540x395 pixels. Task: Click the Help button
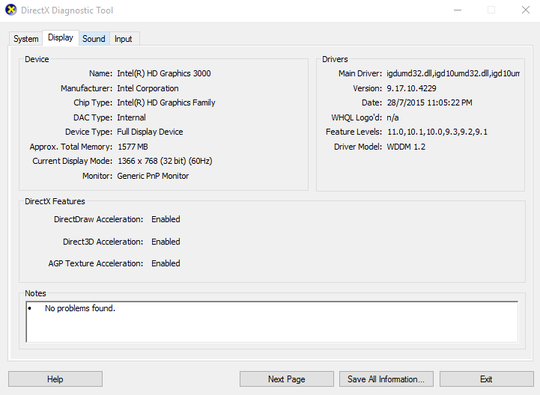(55, 379)
